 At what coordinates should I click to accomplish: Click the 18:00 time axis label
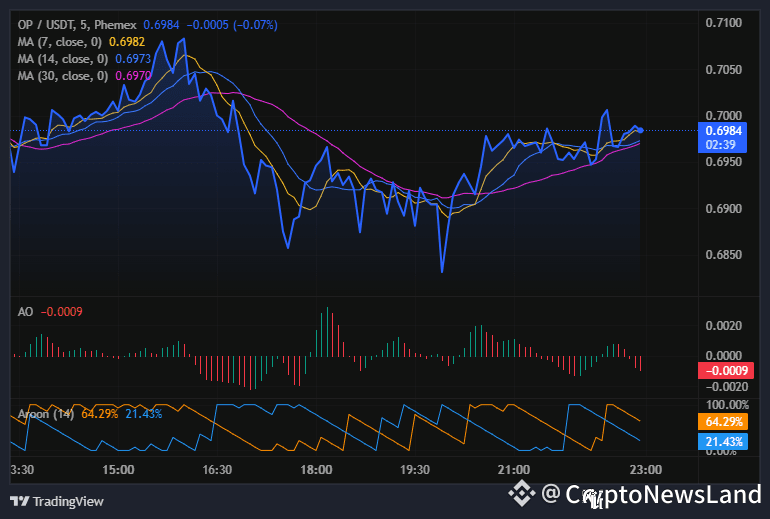(x=316, y=470)
